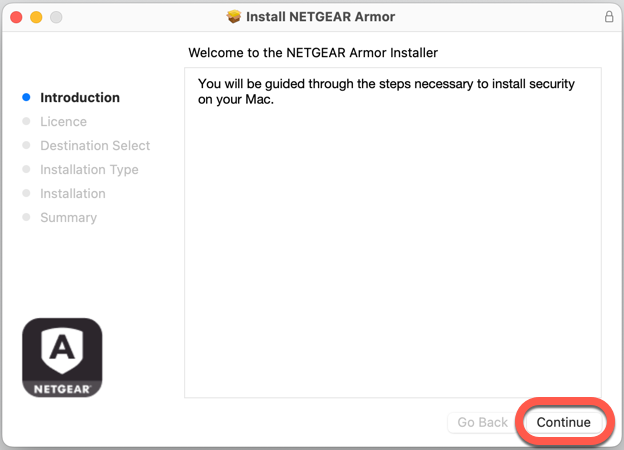Click the 'Welcome to the NETGEAR Armor Installer' heading
624x450 pixels.
click(x=313, y=53)
